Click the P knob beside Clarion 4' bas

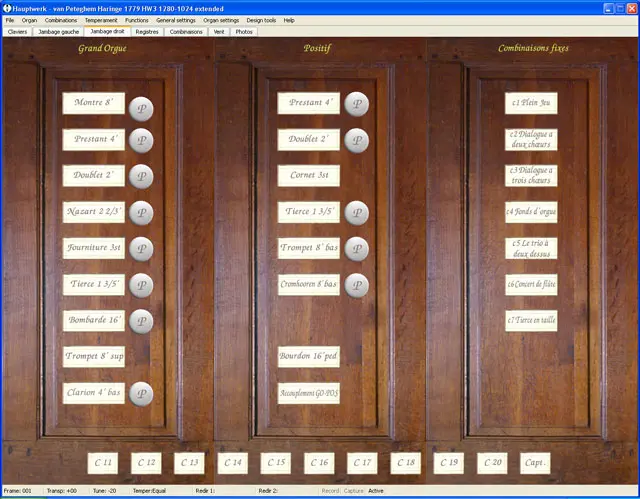click(x=141, y=393)
